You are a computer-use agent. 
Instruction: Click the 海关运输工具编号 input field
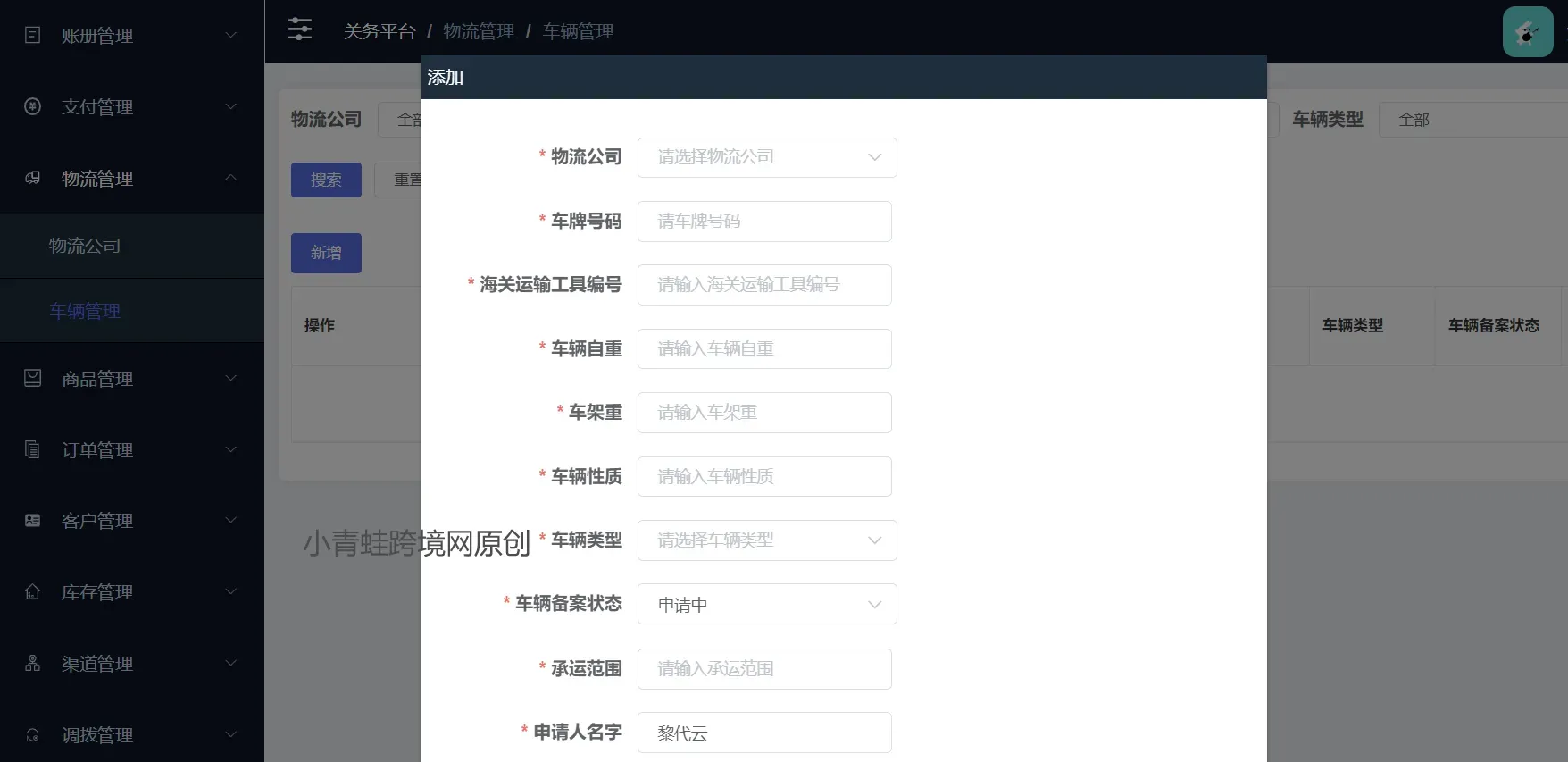(764, 285)
